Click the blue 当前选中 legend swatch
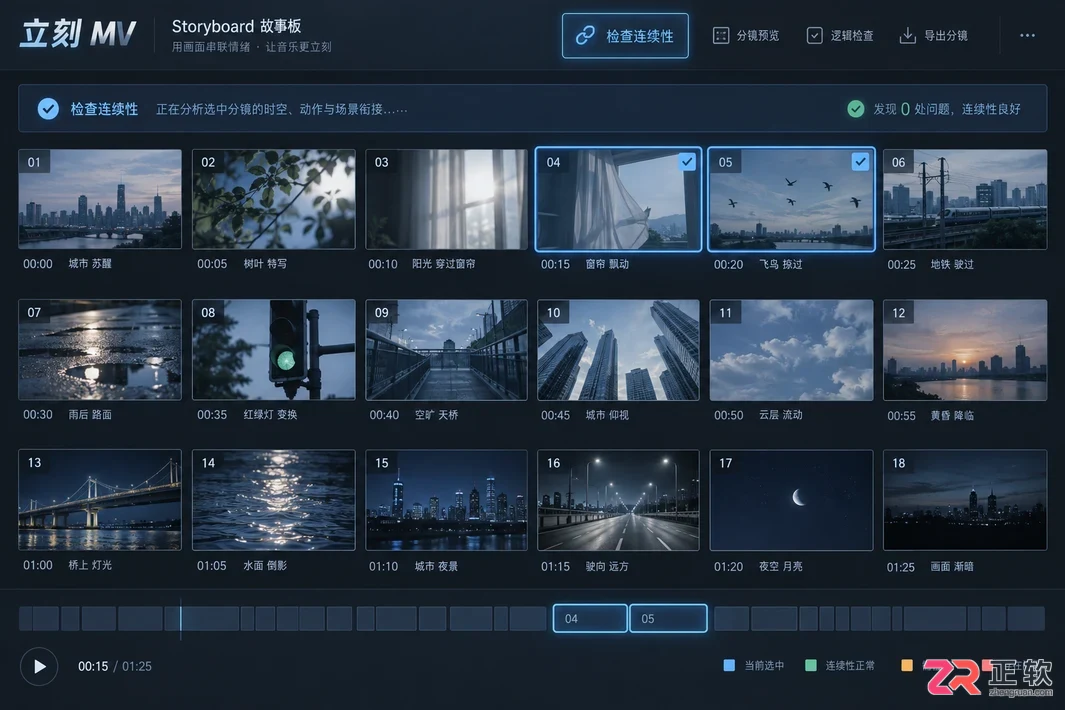Screen dimensions: 1065x710 tap(729, 666)
